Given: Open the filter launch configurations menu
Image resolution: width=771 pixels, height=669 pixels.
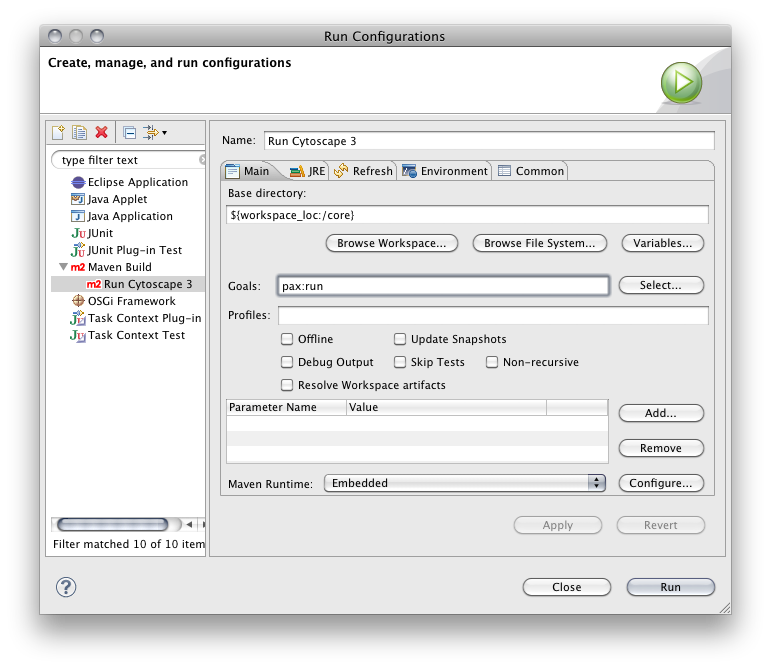Looking at the screenshot, I should click(155, 132).
